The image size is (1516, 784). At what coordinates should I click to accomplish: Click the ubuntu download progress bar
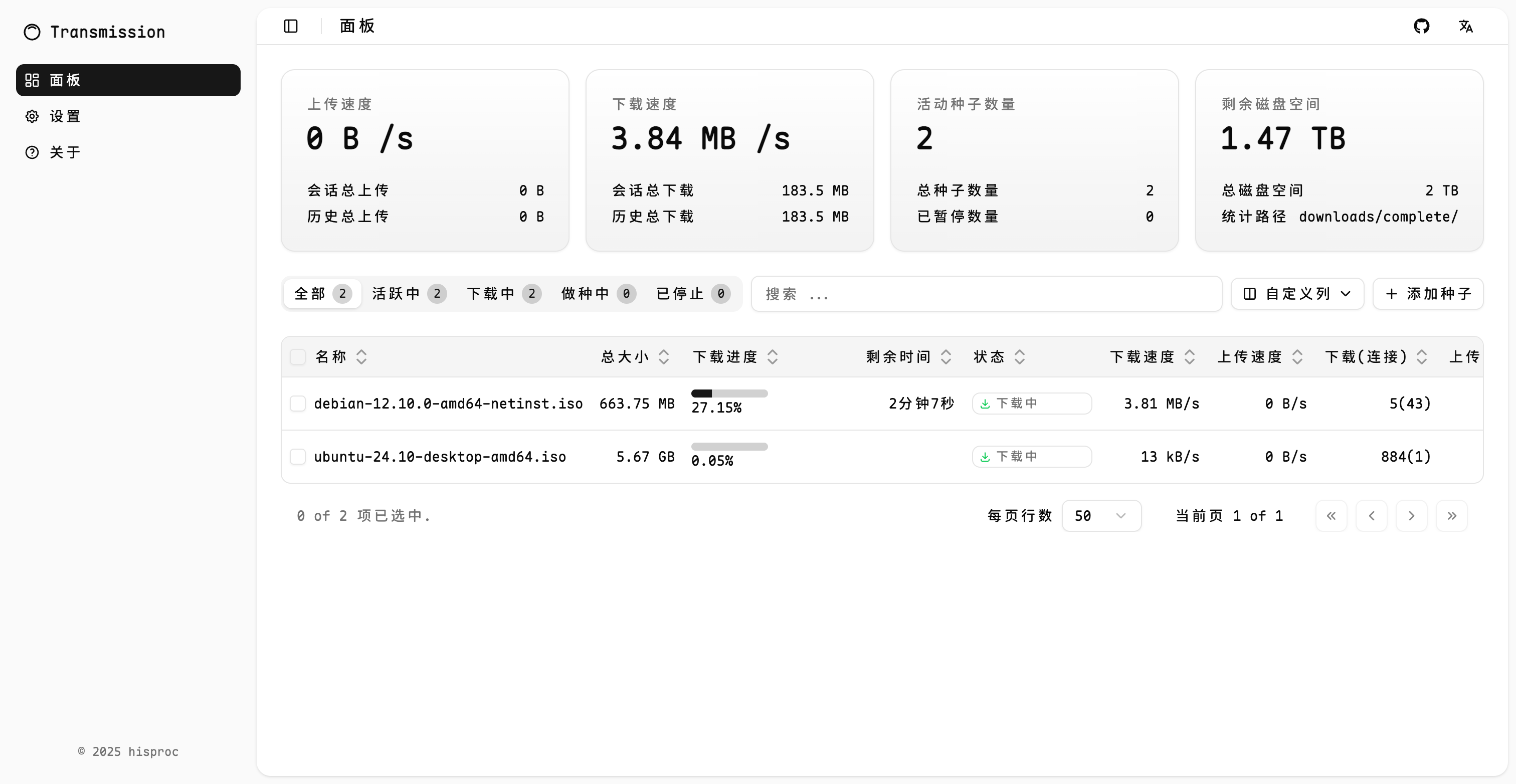click(729, 446)
